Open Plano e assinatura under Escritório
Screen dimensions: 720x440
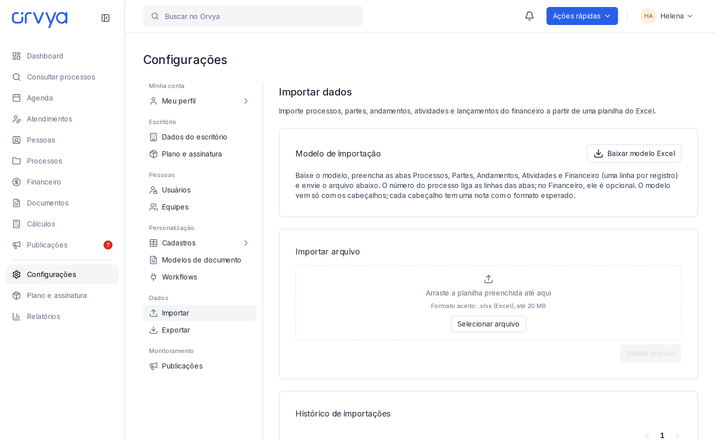click(199, 154)
